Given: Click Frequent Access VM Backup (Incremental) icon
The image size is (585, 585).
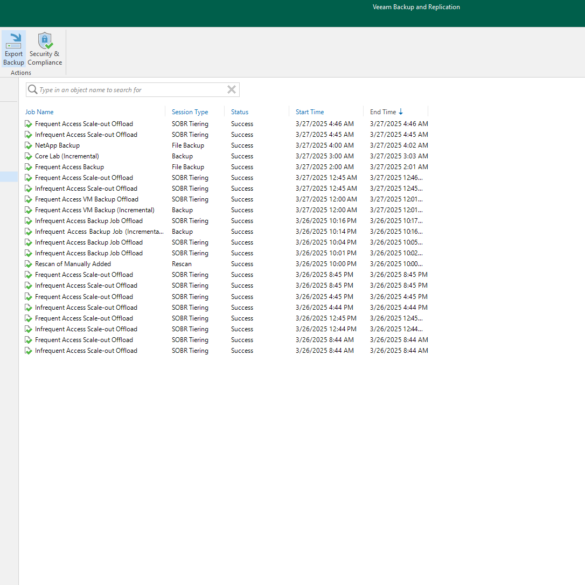Looking at the screenshot, I should pyautogui.click(x=28, y=210).
